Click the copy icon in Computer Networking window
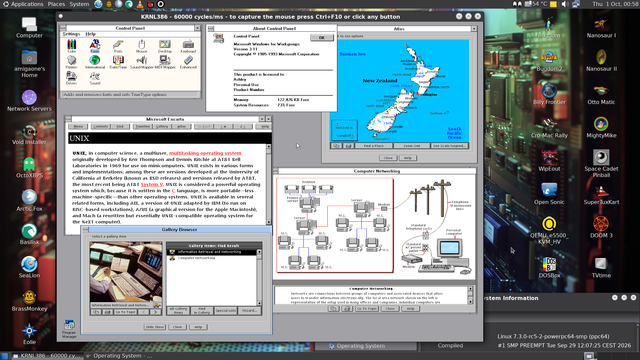 (x=333, y=309)
